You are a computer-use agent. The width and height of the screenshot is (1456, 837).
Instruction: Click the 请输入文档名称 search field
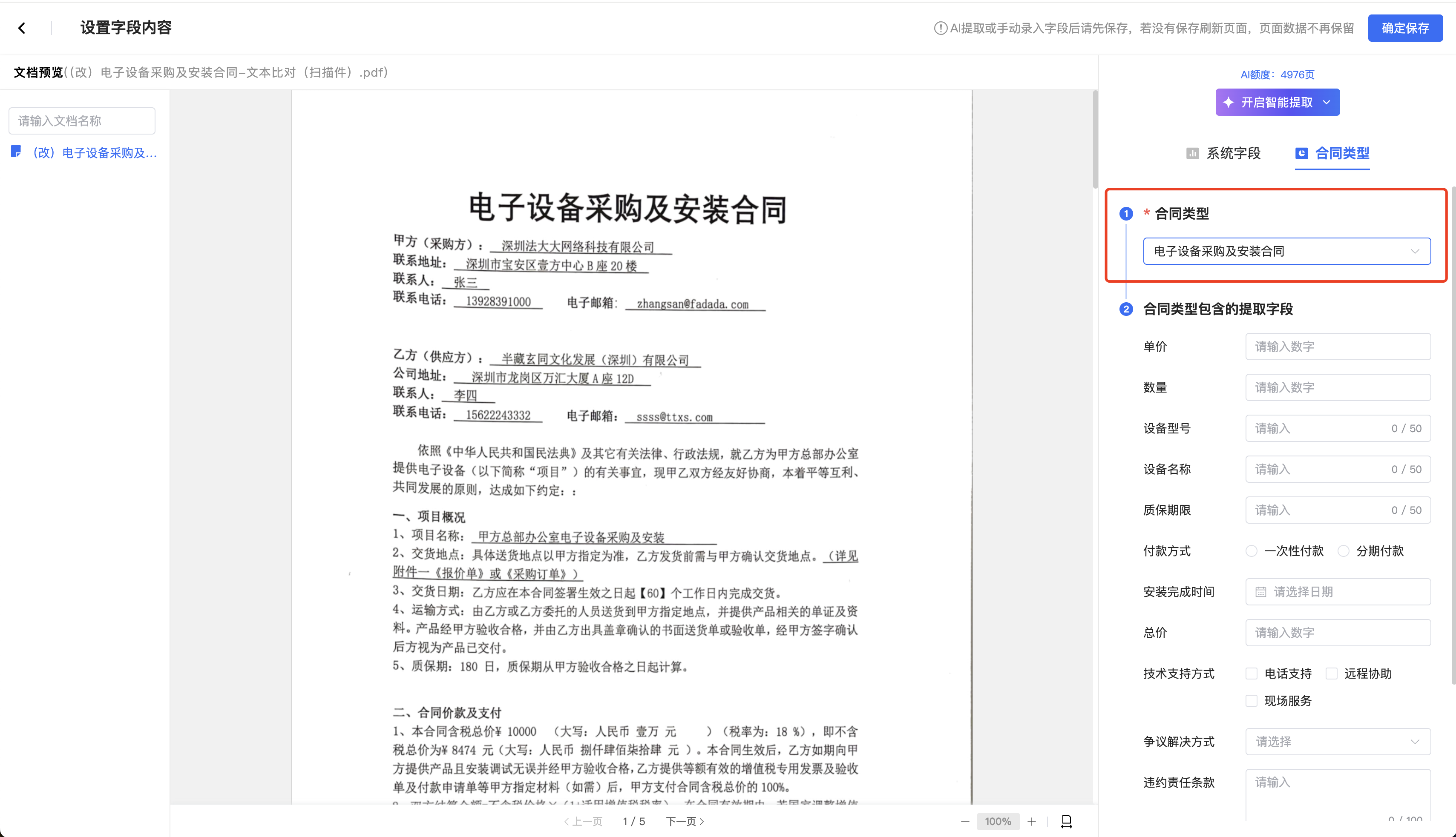[82, 121]
